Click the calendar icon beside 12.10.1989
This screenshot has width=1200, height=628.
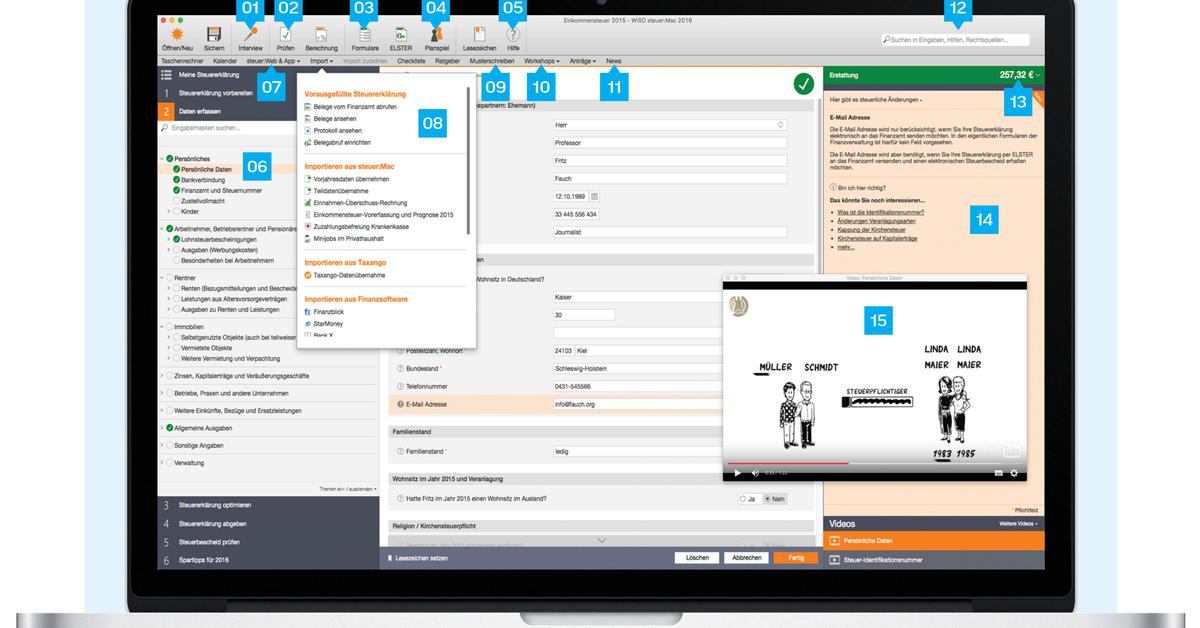click(x=594, y=196)
